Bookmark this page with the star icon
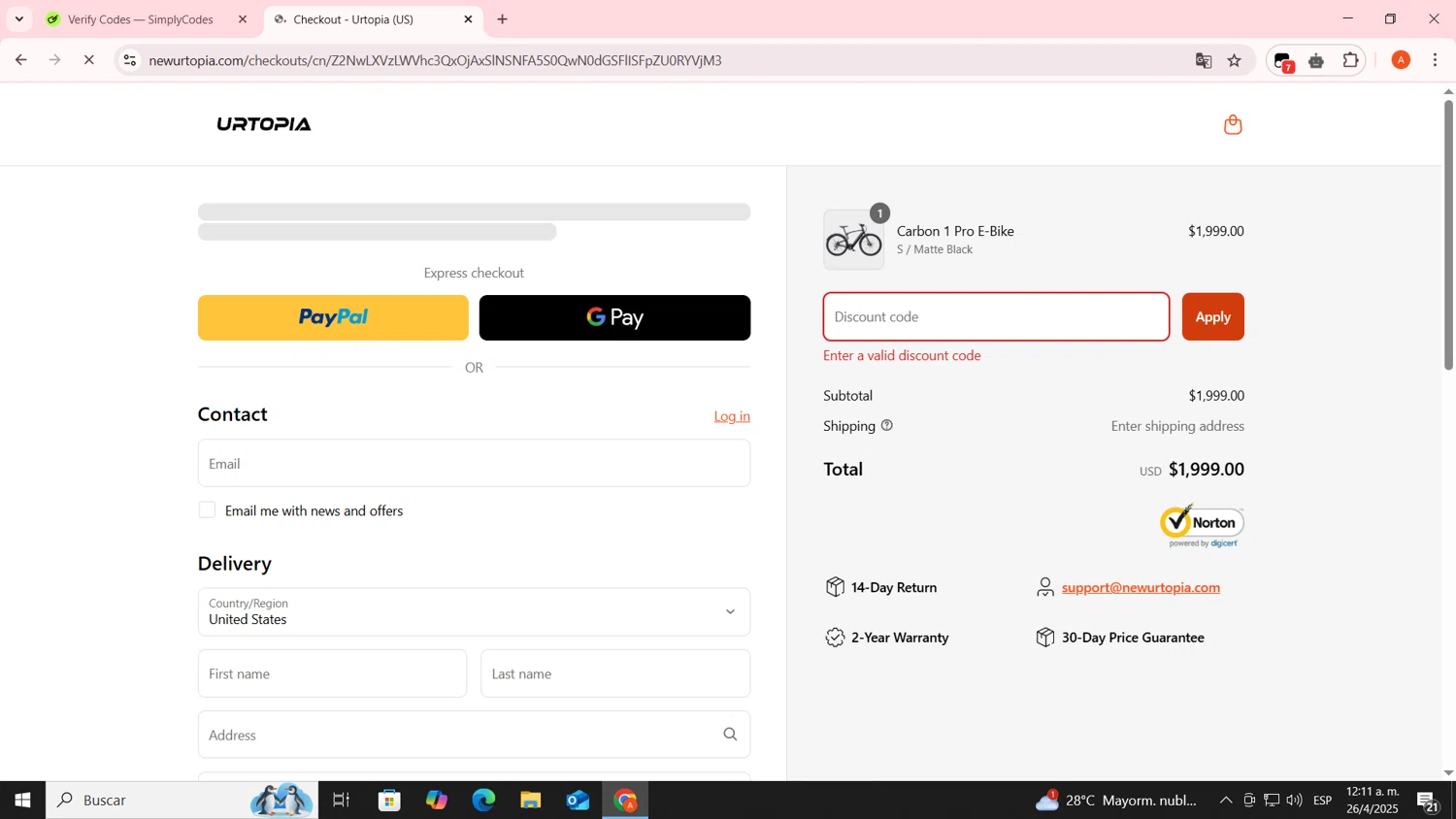This screenshot has height=819, width=1456. 1235,60
